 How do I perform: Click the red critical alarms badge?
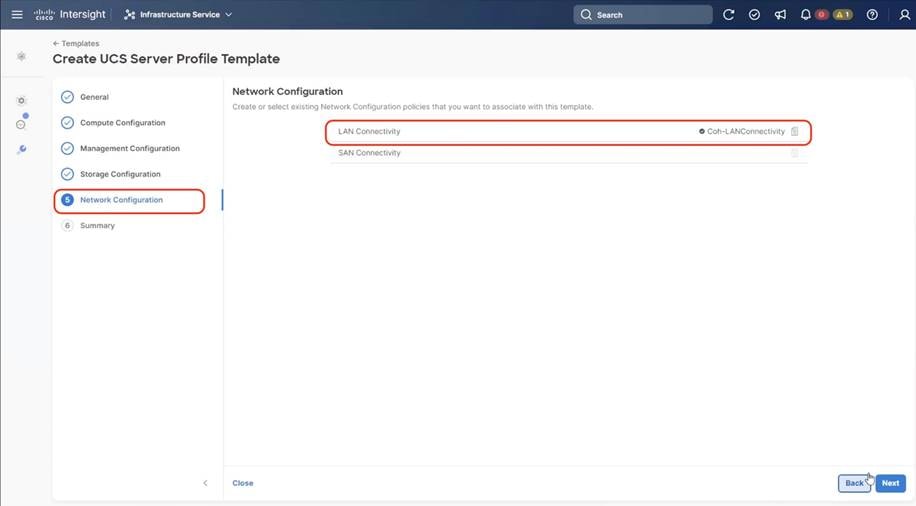click(822, 15)
